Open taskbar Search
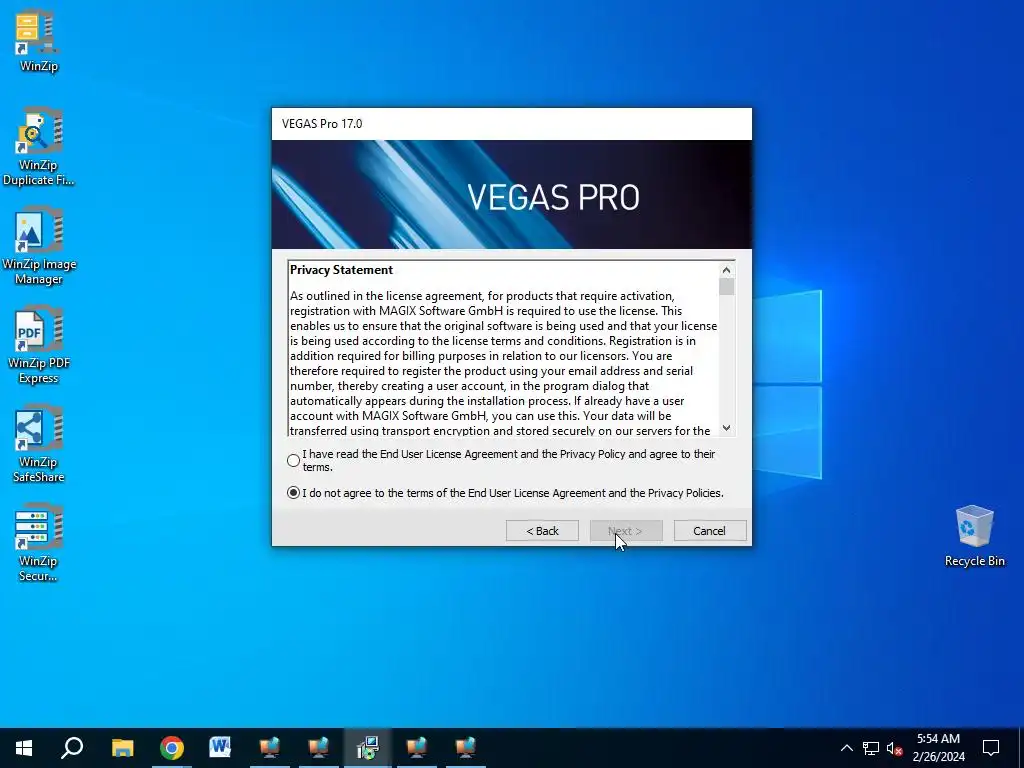This screenshot has height=768, width=1024. click(x=72, y=748)
